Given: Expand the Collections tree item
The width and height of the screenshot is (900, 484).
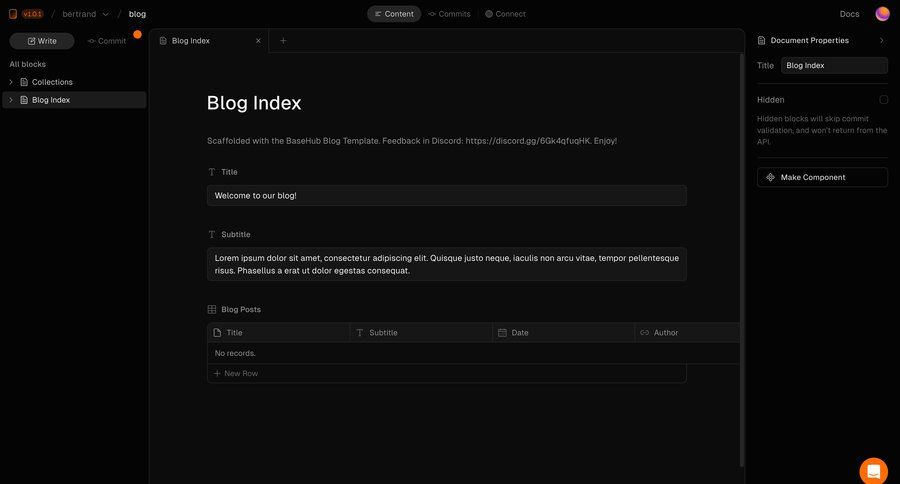Looking at the screenshot, I should coord(11,82).
